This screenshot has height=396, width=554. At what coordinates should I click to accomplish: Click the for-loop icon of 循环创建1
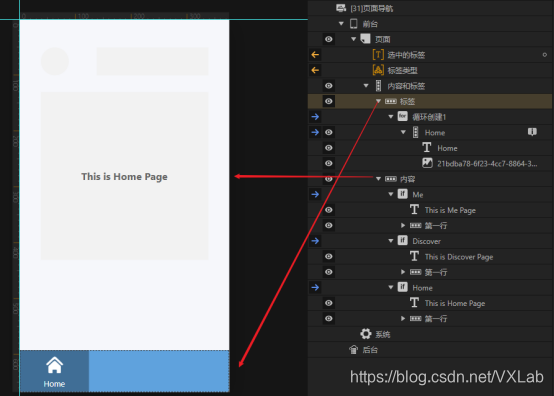coord(402,116)
